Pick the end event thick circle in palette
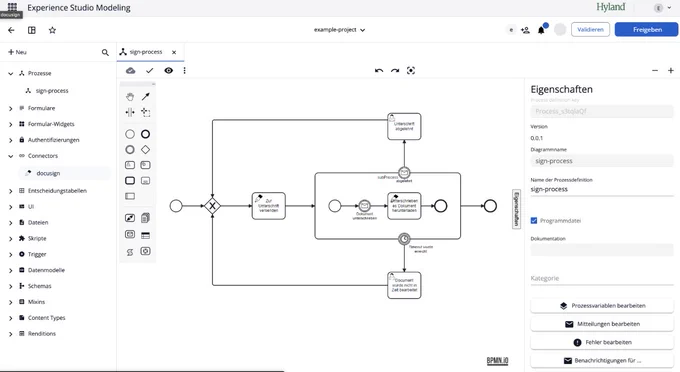This screenshot has height=372, width=680. (x=145, y=134)
